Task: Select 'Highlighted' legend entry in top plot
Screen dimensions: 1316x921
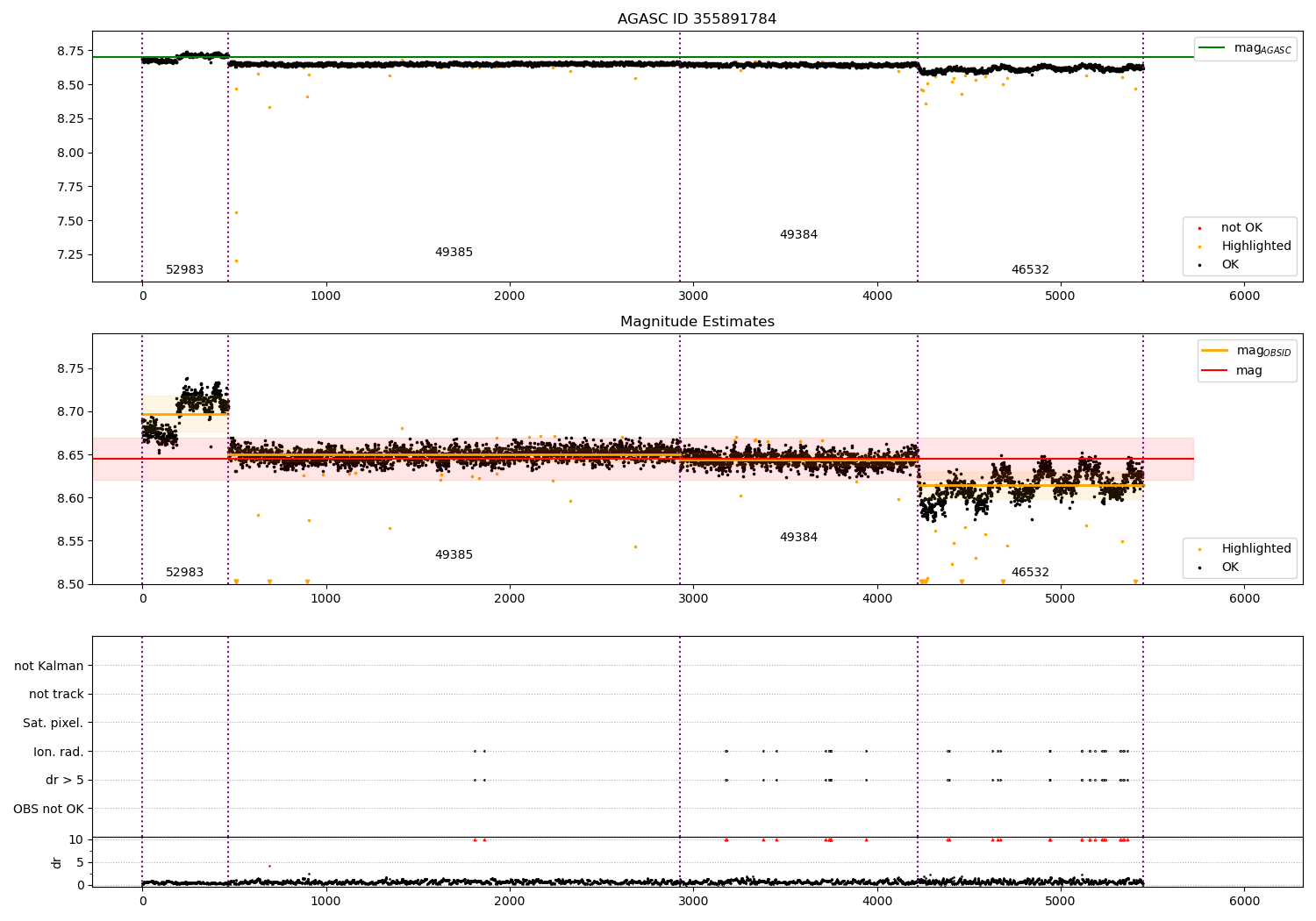Action: (x=1256, y=246)
